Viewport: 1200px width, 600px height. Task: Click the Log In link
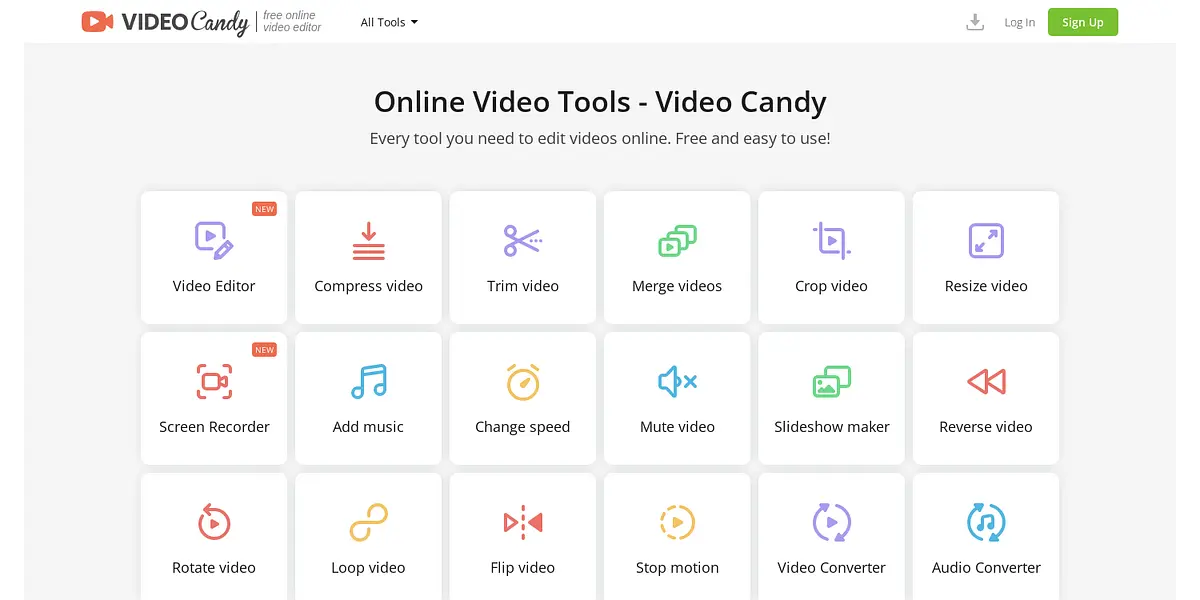[1019, 22]
